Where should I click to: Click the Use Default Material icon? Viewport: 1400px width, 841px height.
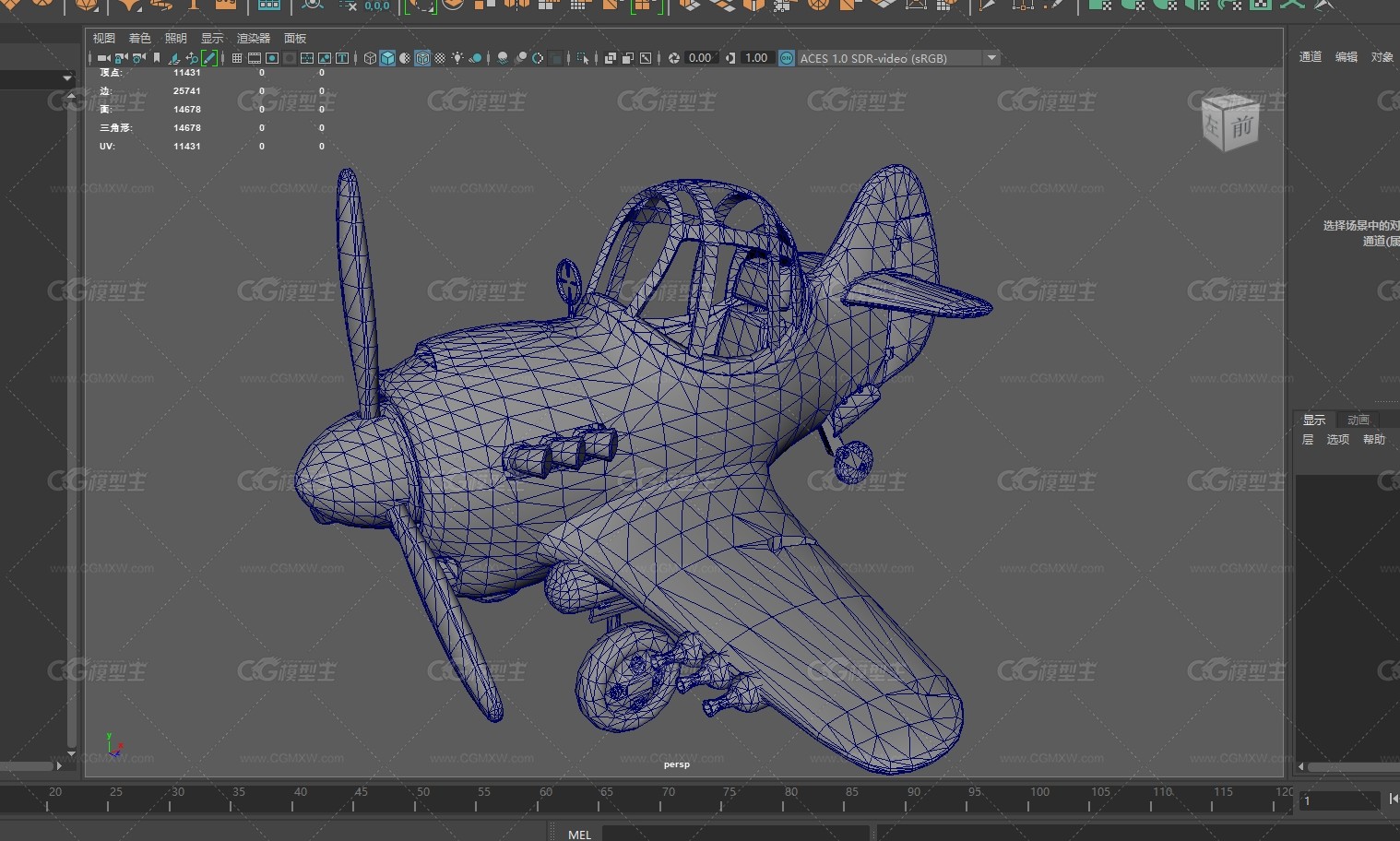(x=405, y=58)
